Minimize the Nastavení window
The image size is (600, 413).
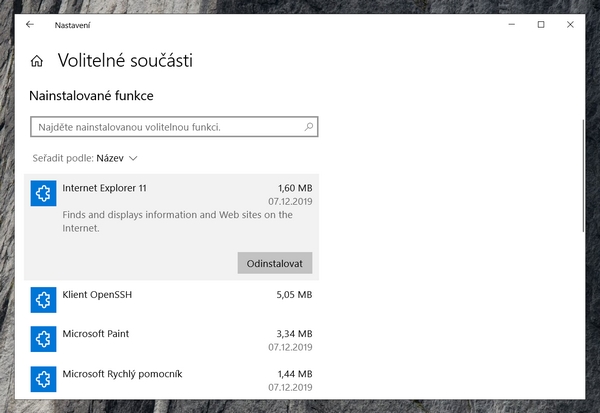tap(512, 24)
